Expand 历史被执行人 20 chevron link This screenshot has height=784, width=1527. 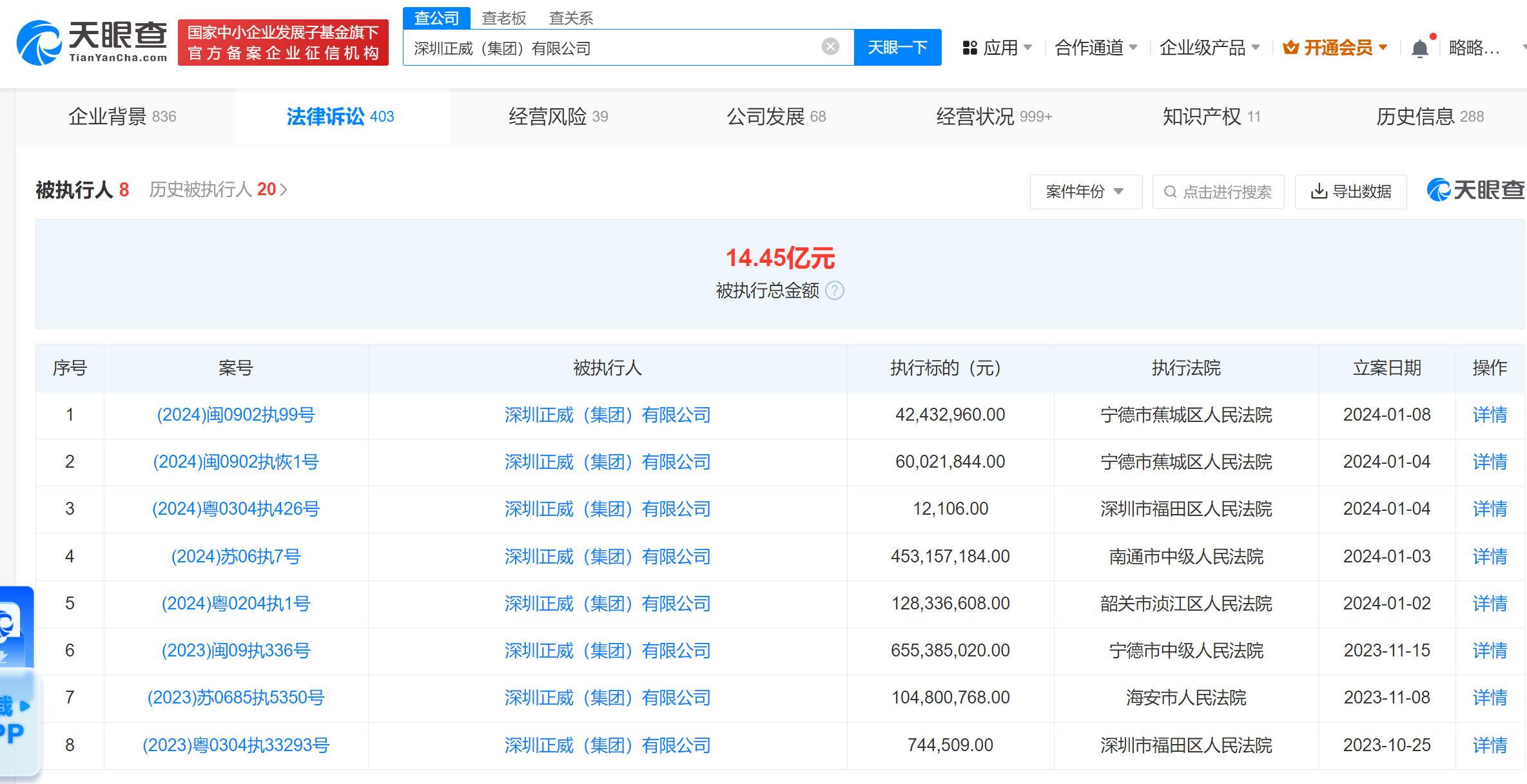219,189
